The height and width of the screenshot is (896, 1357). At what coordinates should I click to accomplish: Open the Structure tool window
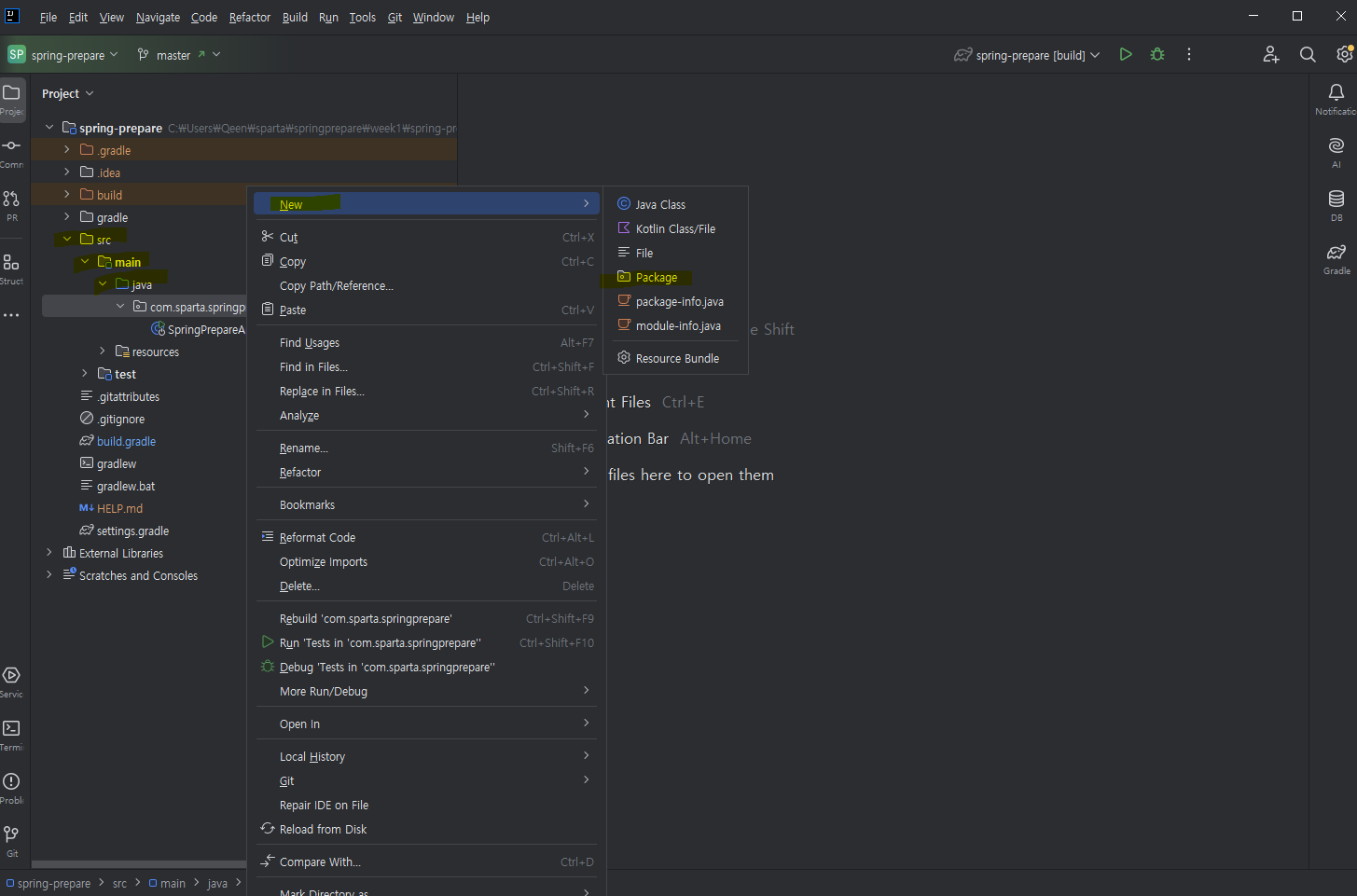coord(11,262)
